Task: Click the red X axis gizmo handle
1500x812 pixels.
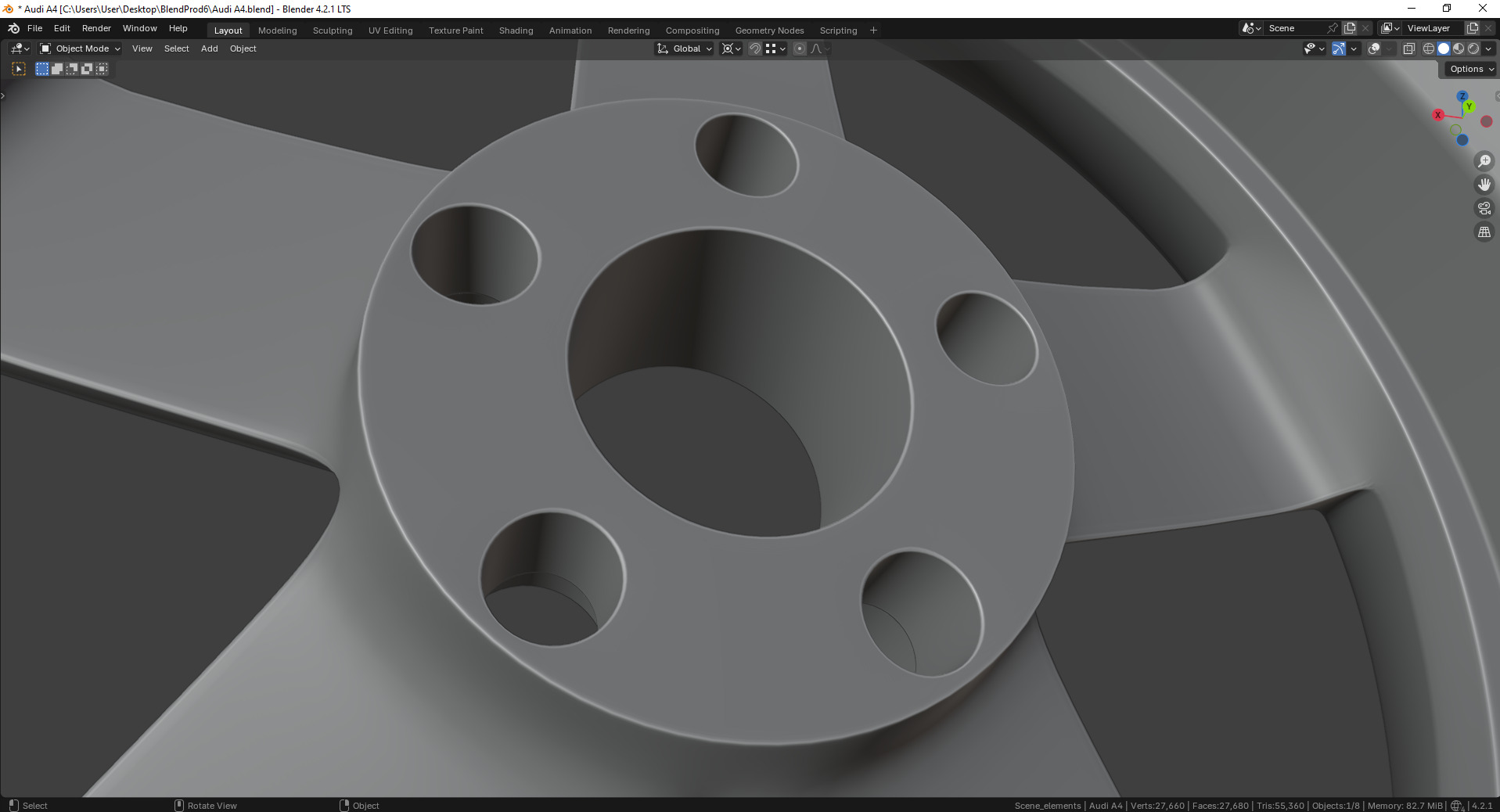Action: [x=1438, y=115]
